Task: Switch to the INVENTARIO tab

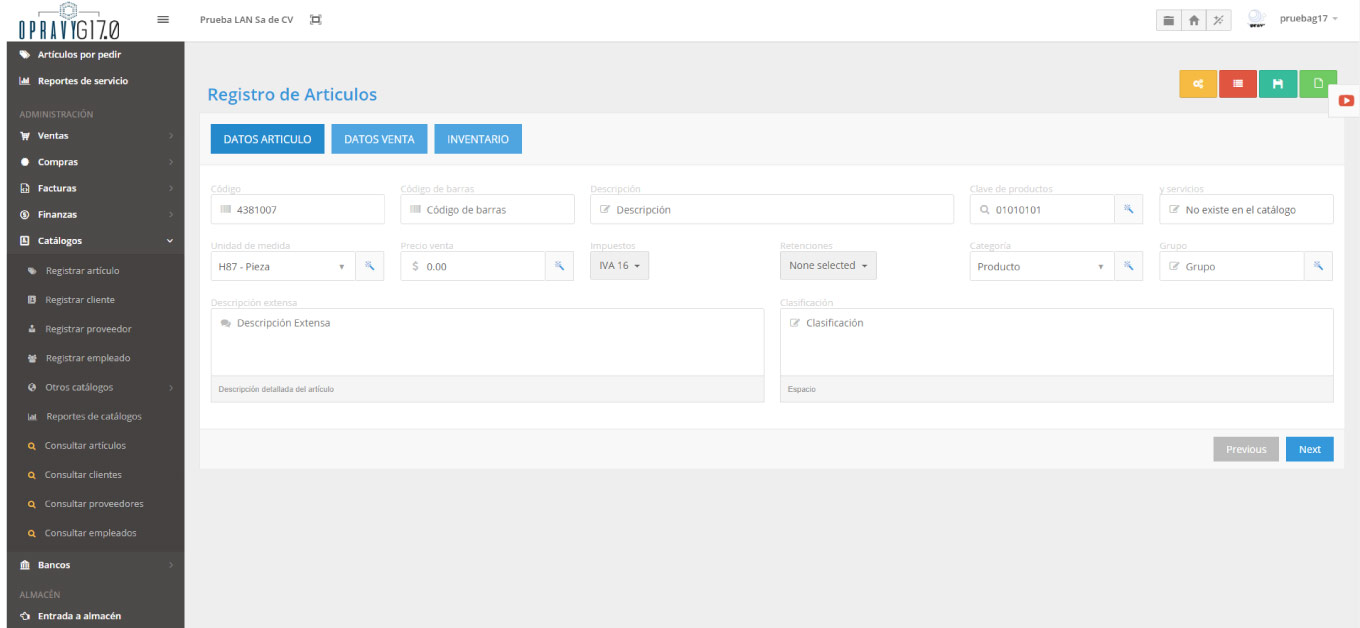Action: pos(477,139)
